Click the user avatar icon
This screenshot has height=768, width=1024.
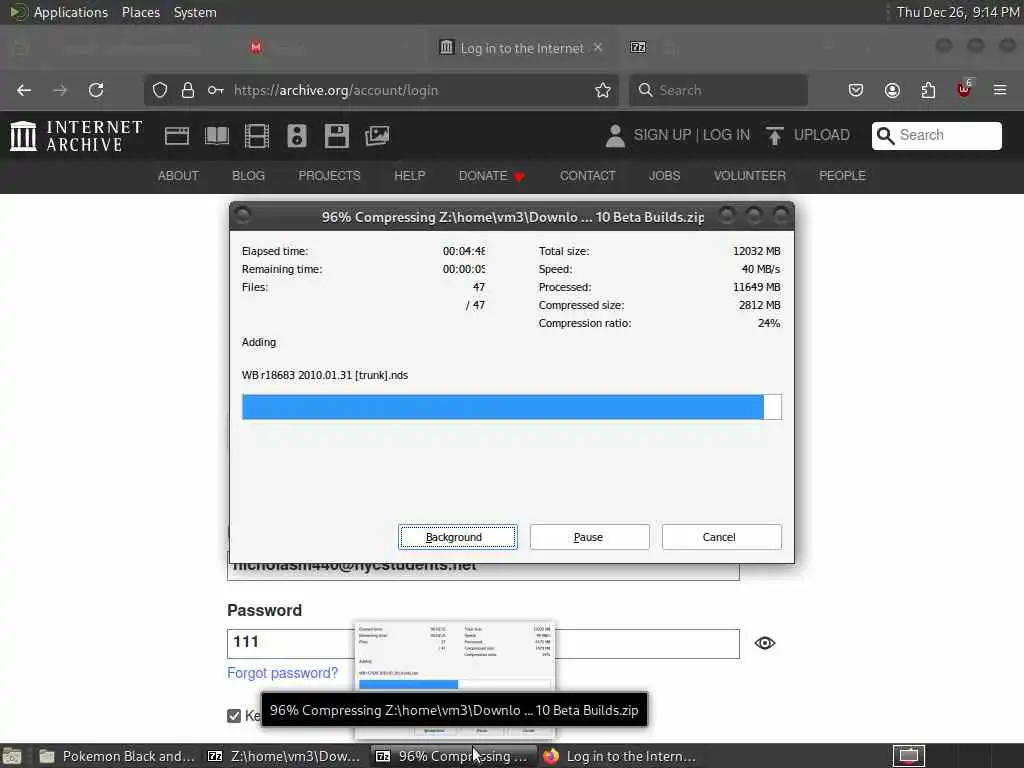[x=615, y=136]
